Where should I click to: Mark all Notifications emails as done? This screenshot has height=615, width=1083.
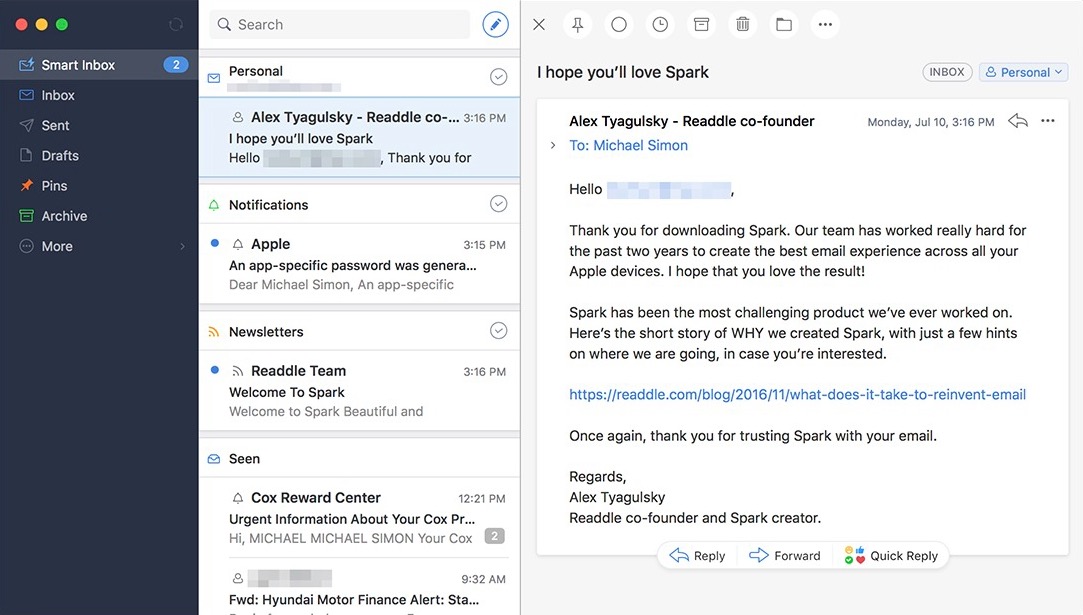499,204
